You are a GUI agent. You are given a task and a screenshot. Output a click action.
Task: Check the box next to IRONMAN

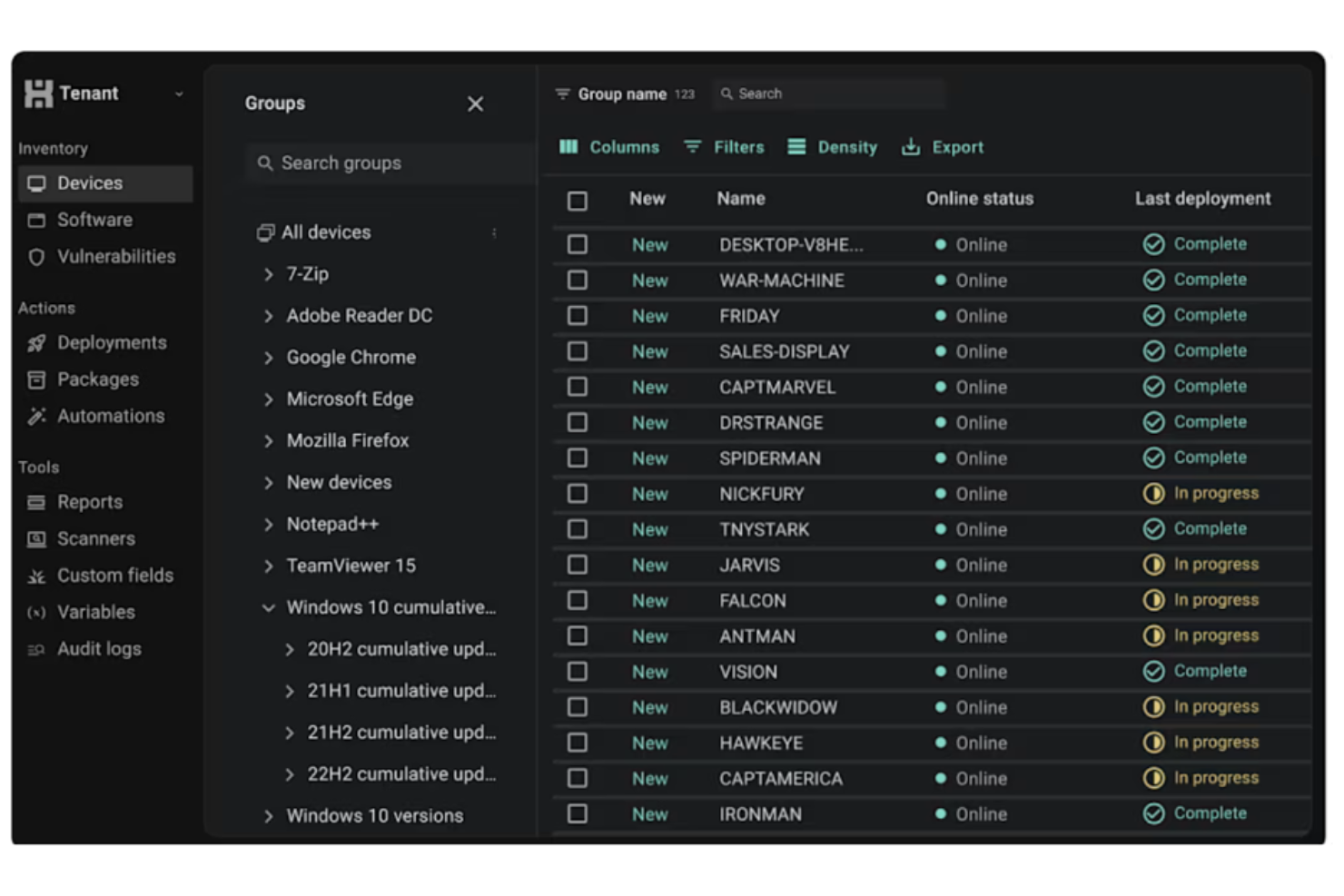point(578,813)
